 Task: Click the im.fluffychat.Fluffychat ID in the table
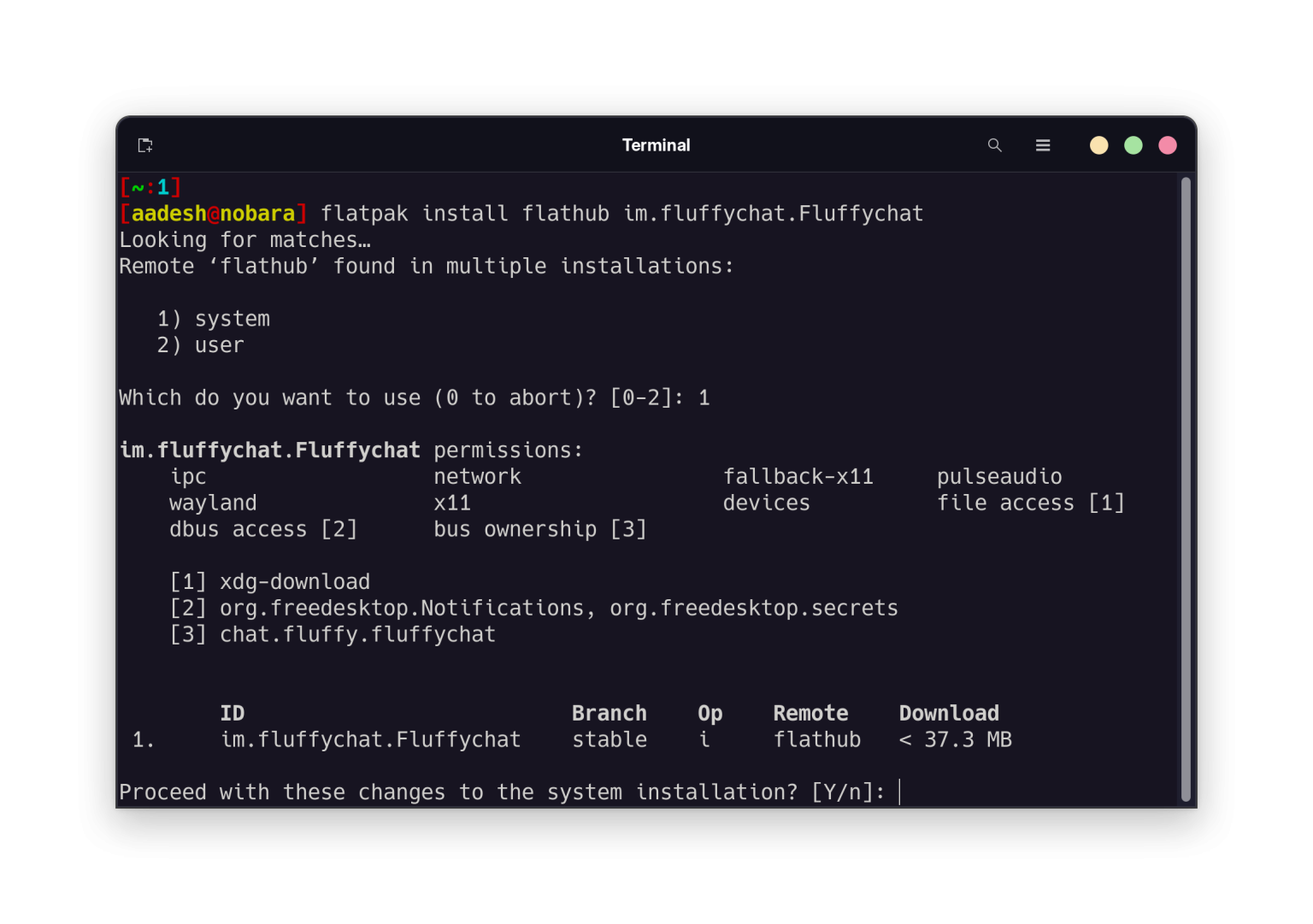pyautogui.click(x=371, y=739)
